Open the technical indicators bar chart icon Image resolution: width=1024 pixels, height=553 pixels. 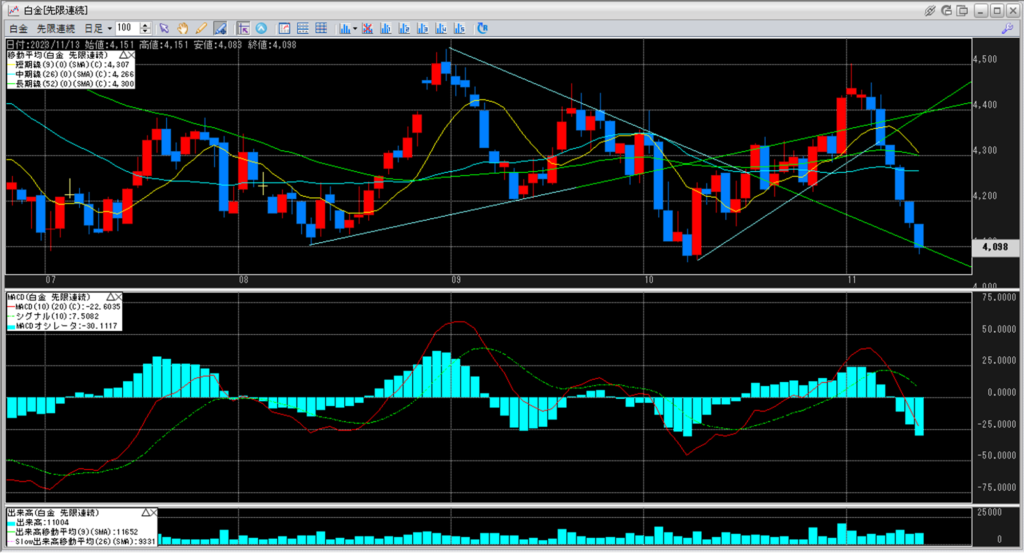click(x=344, y=29)
